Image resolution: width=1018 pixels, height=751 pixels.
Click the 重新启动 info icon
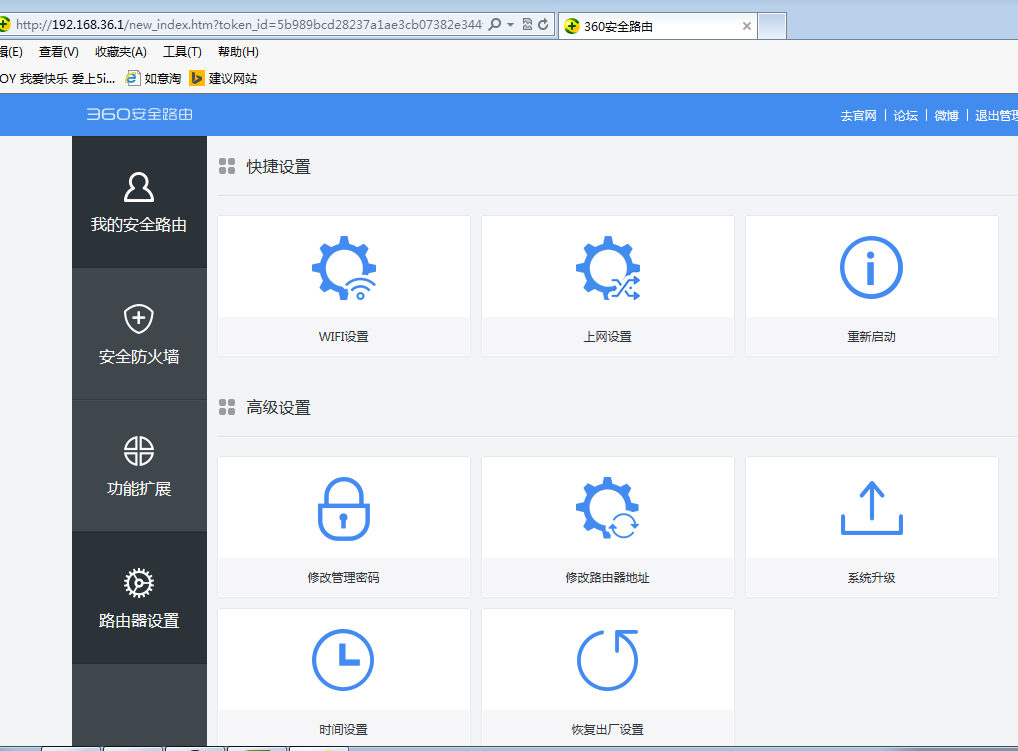coord(871,267)
